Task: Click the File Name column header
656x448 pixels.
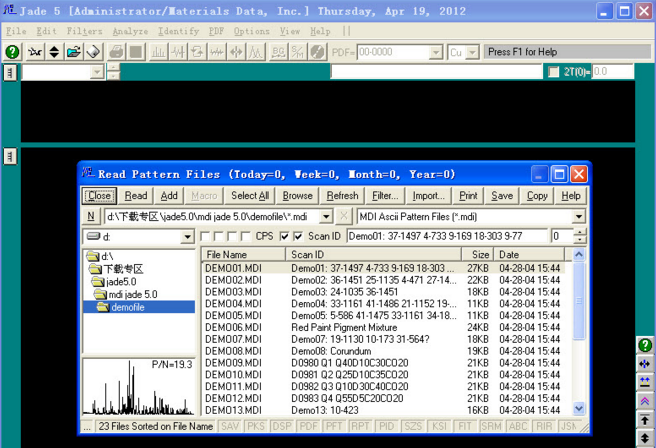Action: coord(243,254)
